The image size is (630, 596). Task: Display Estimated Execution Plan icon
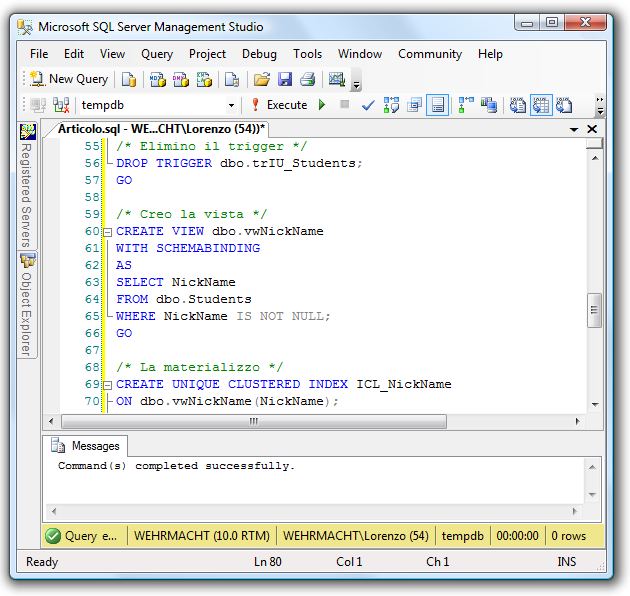[x=391, y=105]
